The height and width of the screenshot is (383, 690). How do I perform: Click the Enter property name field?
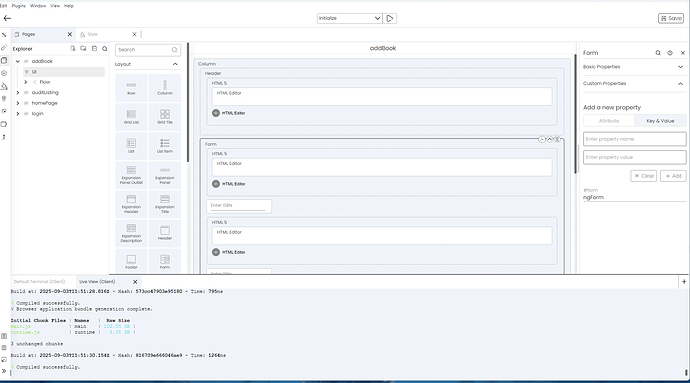tap(635, 139)
